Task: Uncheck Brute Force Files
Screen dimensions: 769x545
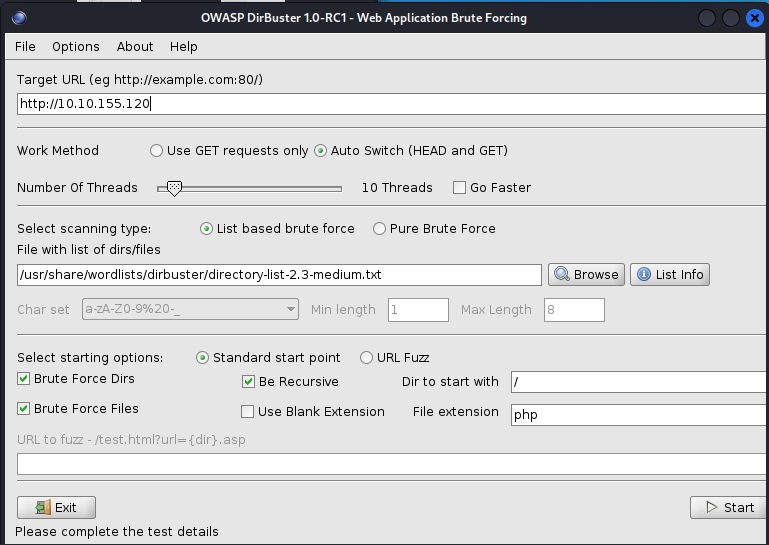Action: point(24,409)
